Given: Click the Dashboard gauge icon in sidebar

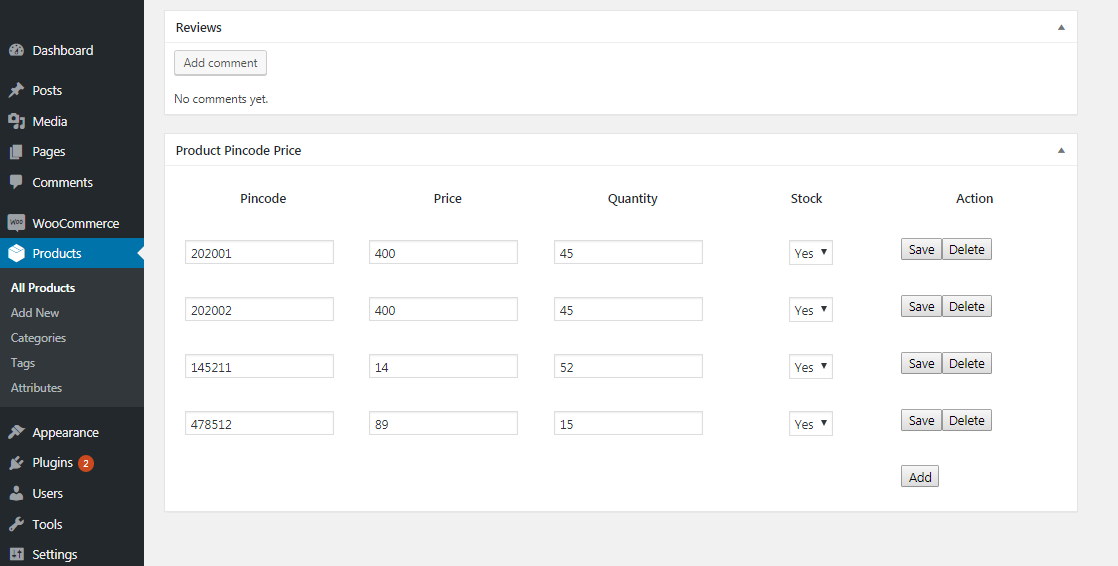Looking at the screenshot, I should [16, 50].
